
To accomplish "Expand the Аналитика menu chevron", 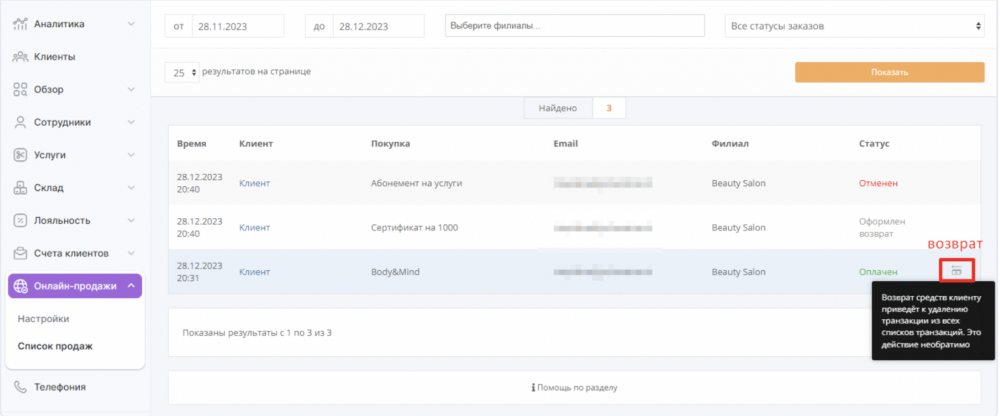I will point(131,24).
